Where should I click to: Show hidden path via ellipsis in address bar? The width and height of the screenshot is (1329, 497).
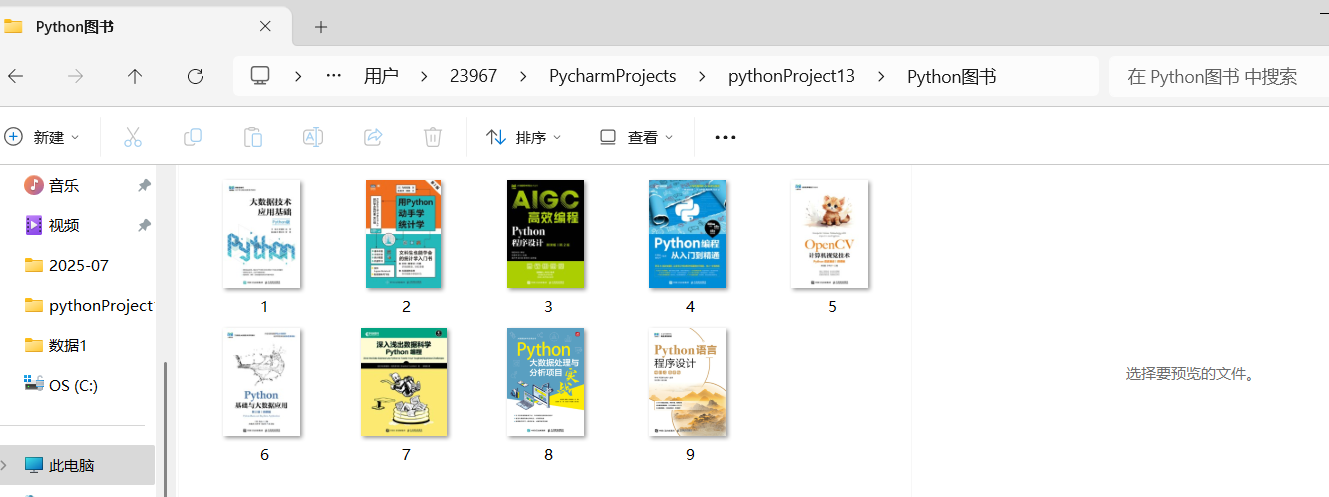point(334,76)
